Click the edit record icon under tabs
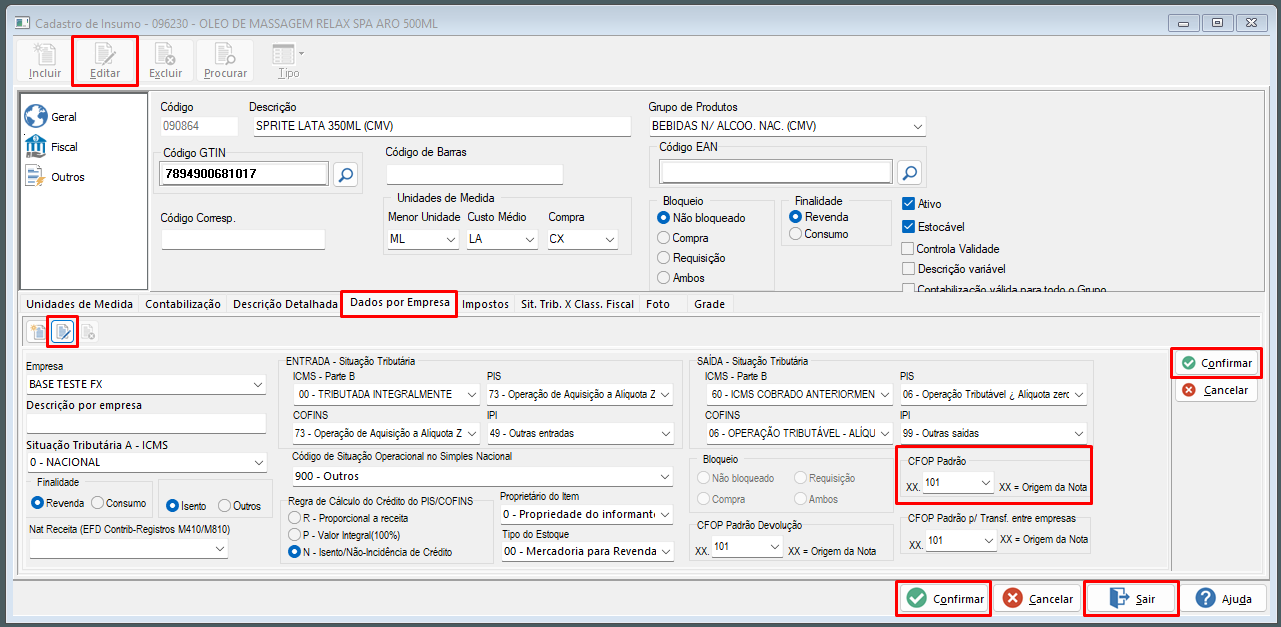 coord(63,332)
